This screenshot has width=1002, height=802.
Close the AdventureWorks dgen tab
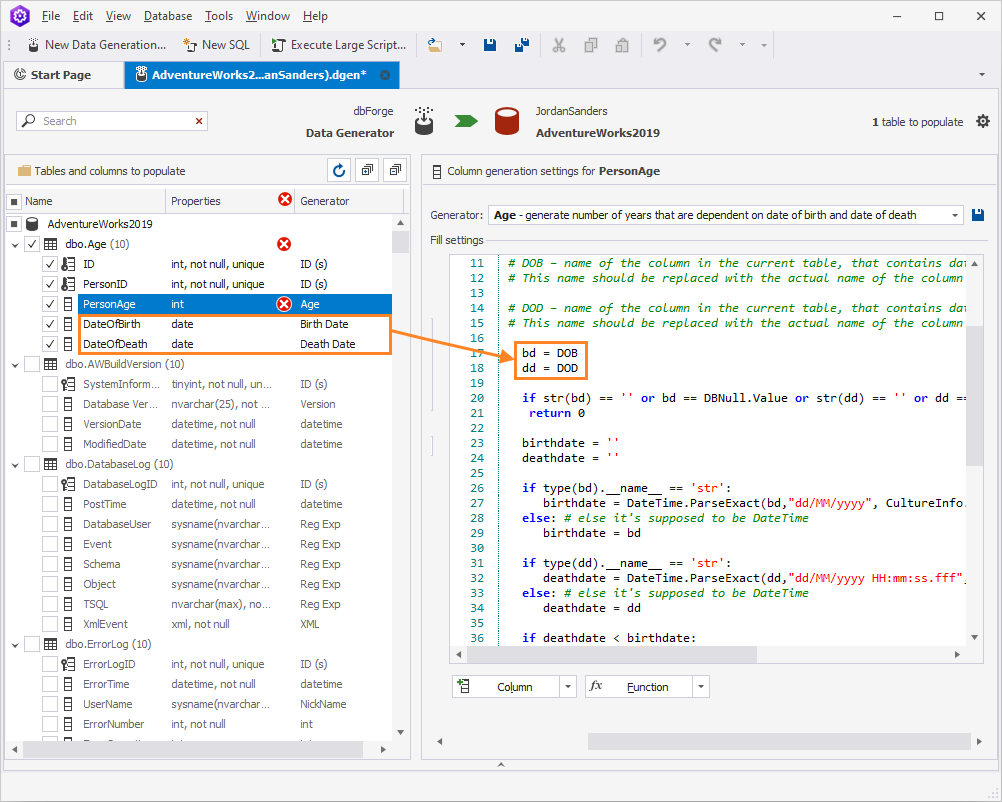pyautogui.click(x=385, y=75)
